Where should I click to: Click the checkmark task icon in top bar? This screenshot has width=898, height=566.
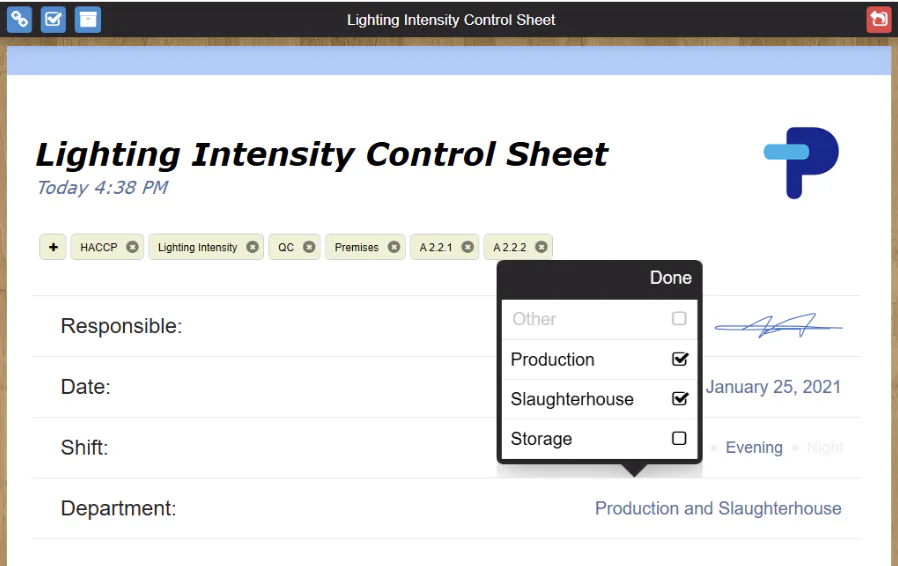click(x=53, y=19)
